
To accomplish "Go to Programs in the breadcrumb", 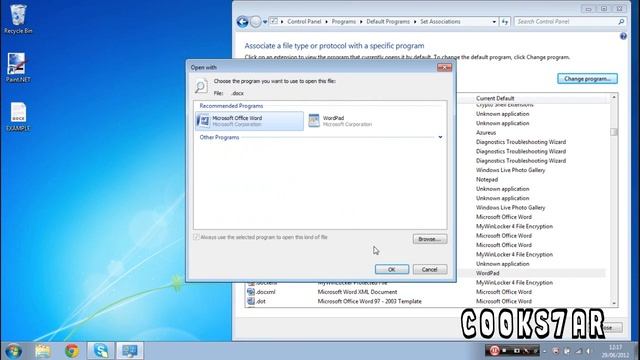I will coord(344,22).
